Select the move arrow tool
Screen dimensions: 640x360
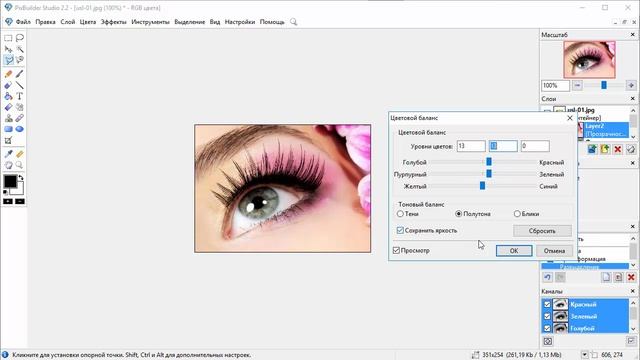pos(8,49)
